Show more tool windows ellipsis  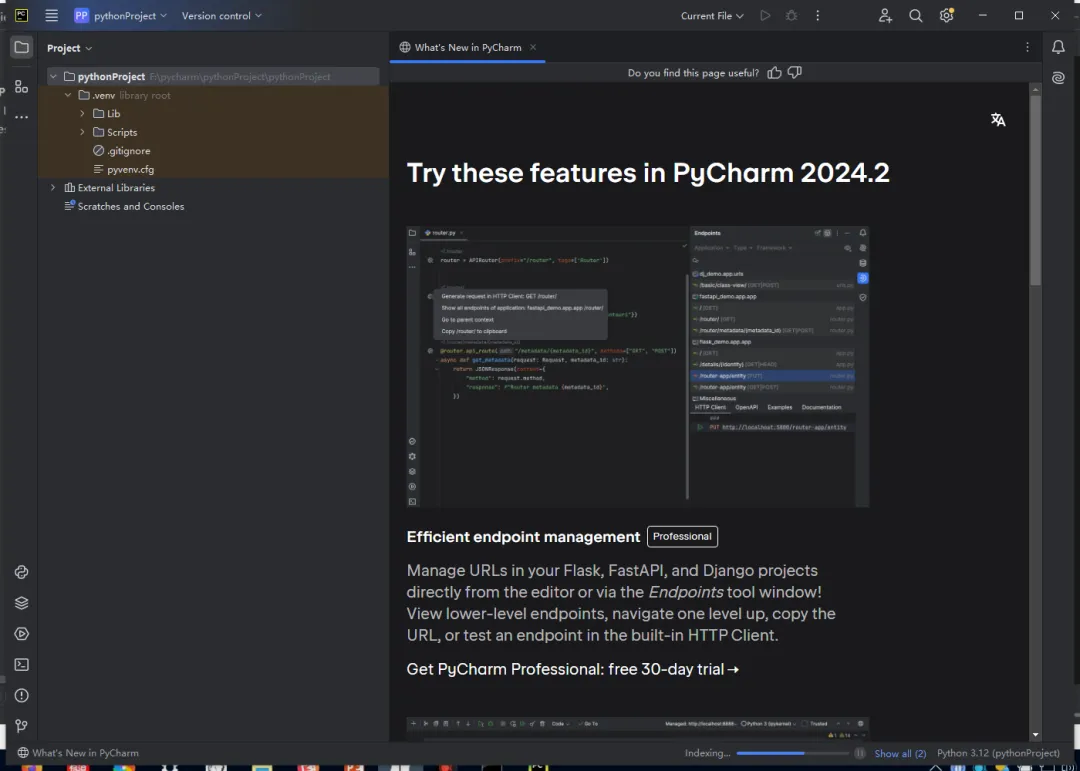pyautogui.click(x=21, y=117)
